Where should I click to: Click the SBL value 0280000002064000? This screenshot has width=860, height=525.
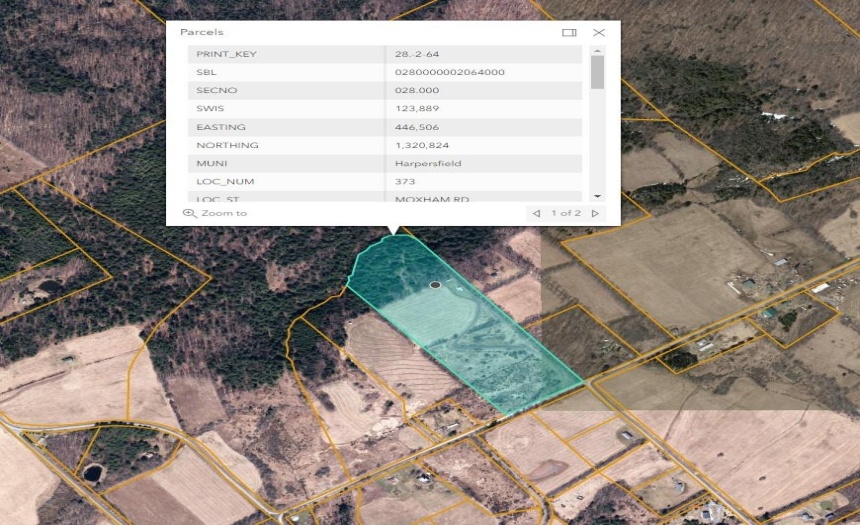point(449,72)
